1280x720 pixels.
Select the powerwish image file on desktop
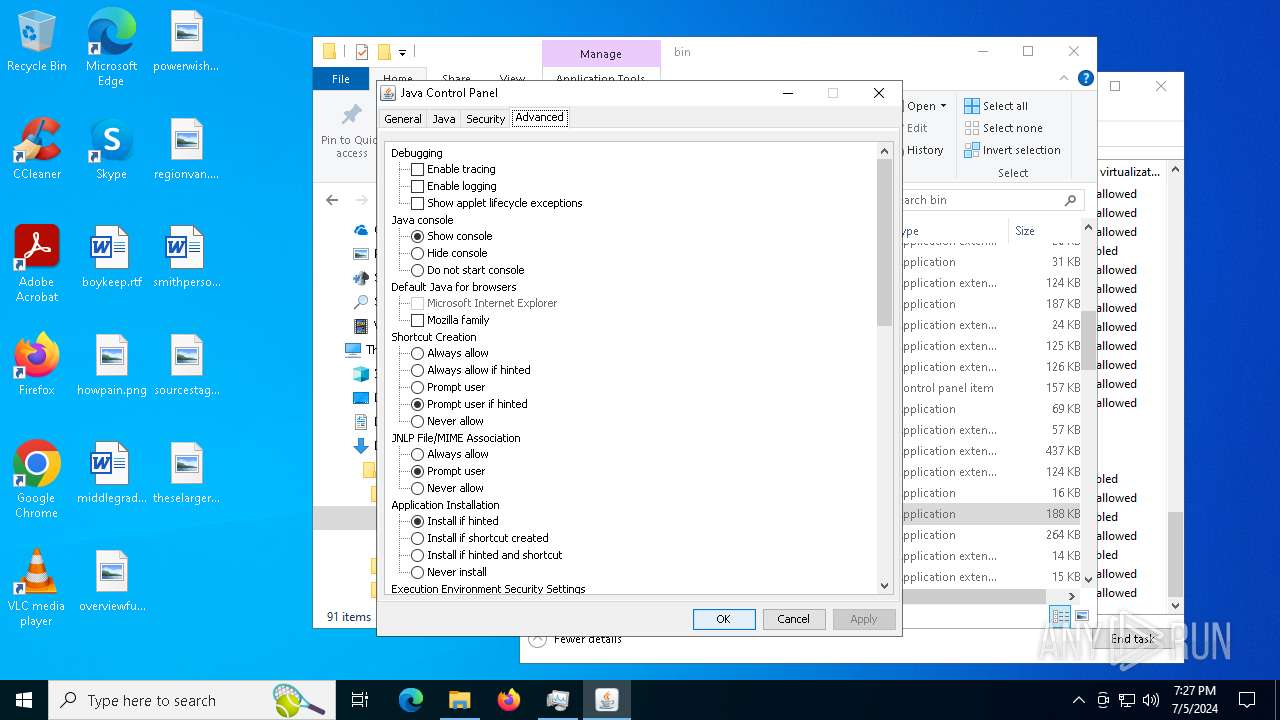point(186,41)
